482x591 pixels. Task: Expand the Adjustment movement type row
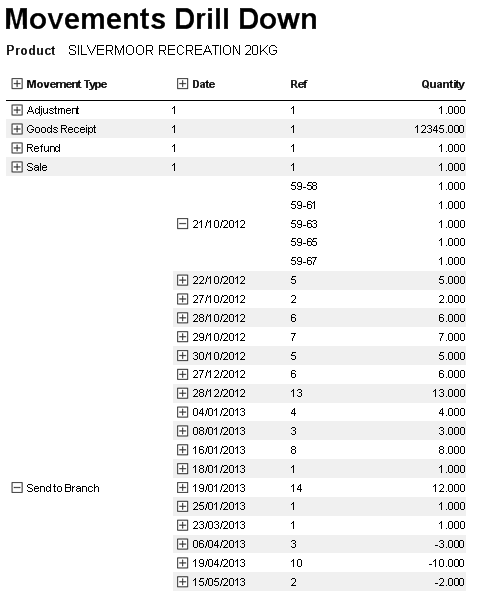click(x=17, y=110)
